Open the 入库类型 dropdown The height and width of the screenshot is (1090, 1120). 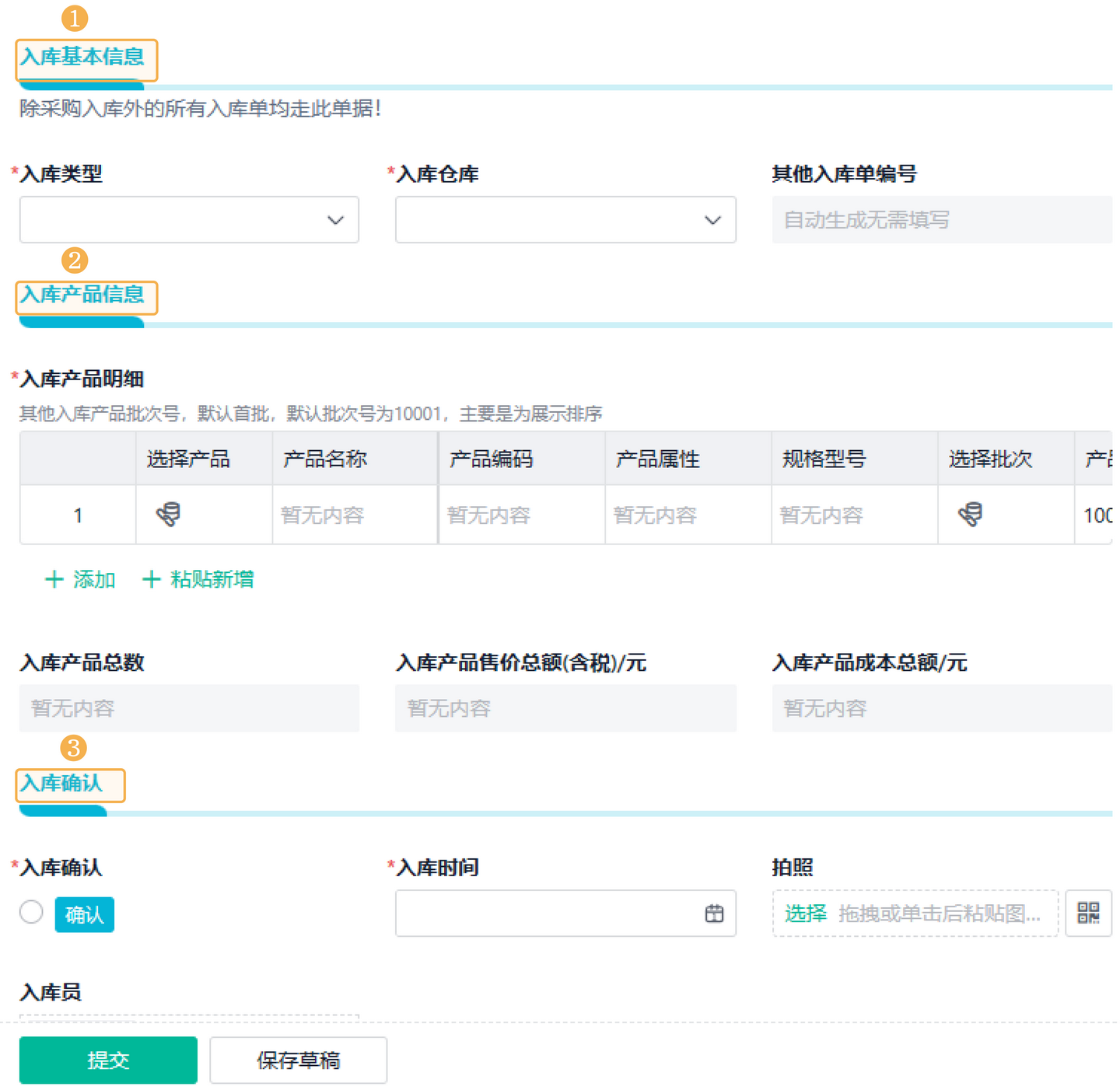[188, 220]
